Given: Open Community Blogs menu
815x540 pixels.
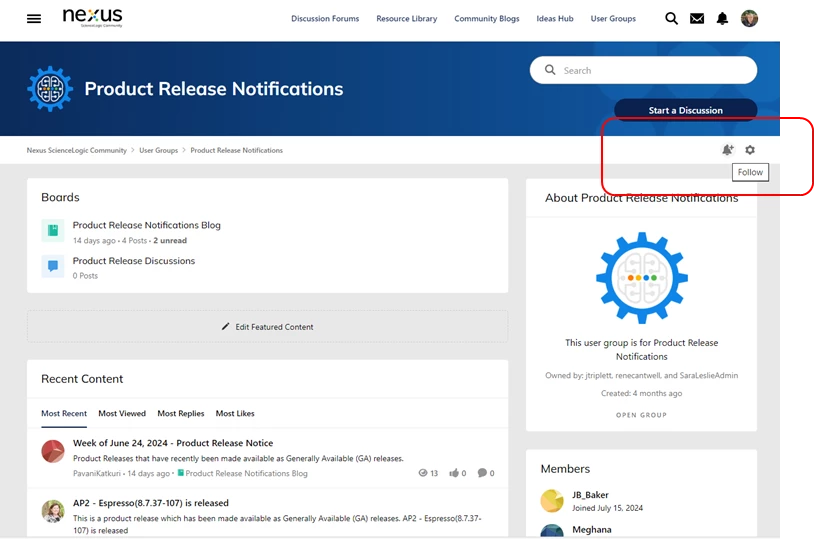Looking at the screenshot, I should click(x=487, y=19).
